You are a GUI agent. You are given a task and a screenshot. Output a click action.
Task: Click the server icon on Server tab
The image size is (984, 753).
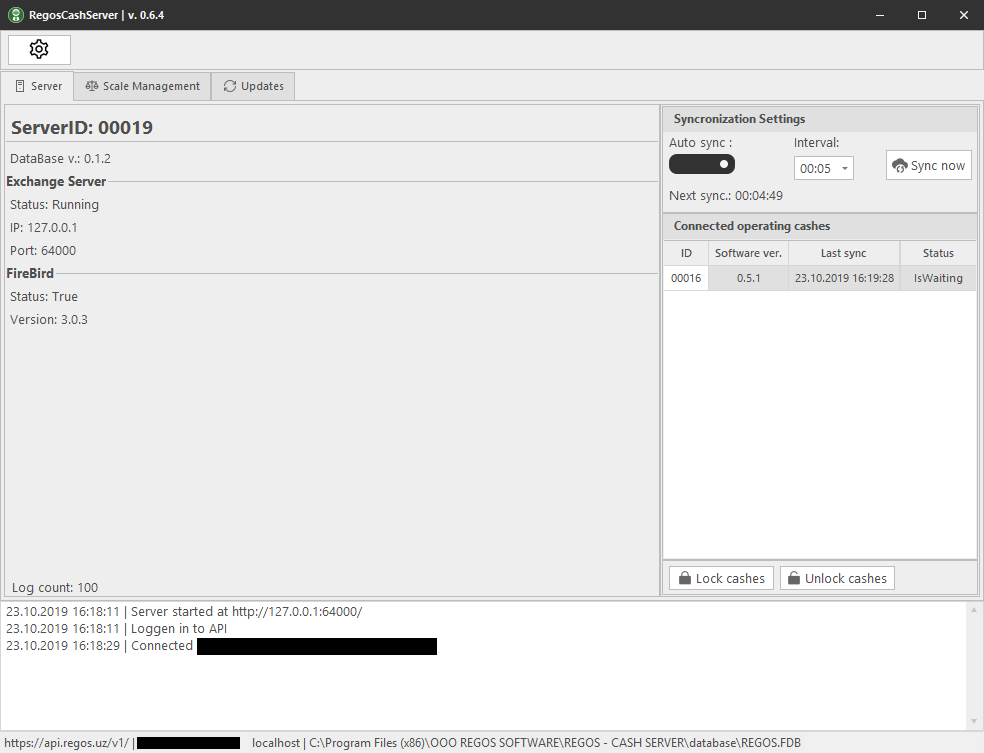19,86
